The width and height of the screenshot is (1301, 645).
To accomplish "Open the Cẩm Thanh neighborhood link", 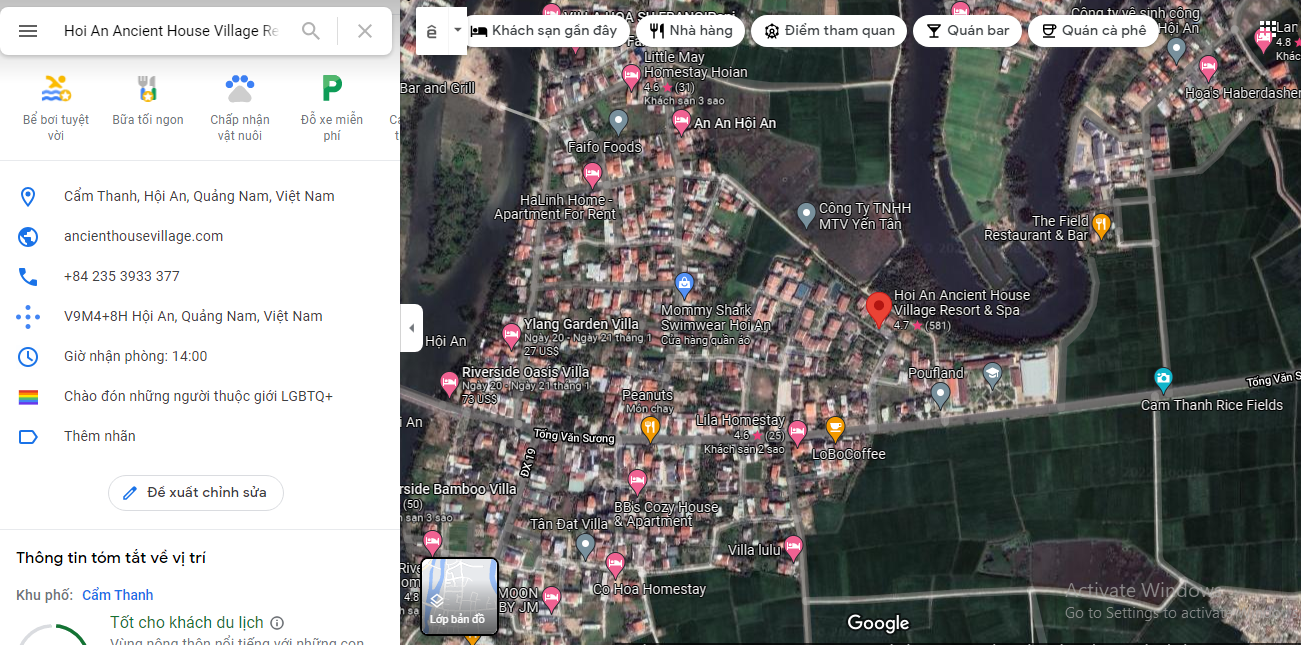I will [118, 595].
